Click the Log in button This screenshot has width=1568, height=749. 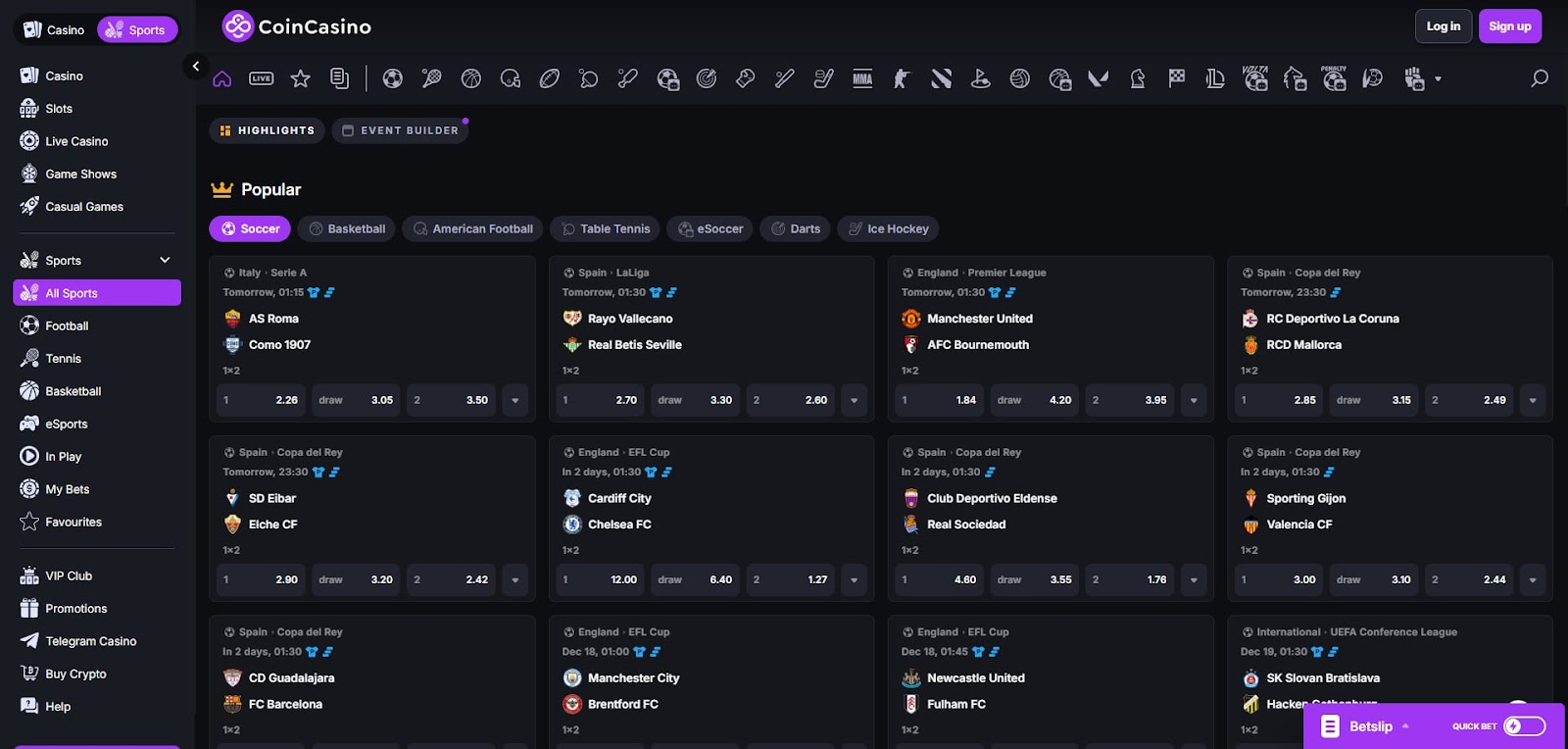point(1444,26)
